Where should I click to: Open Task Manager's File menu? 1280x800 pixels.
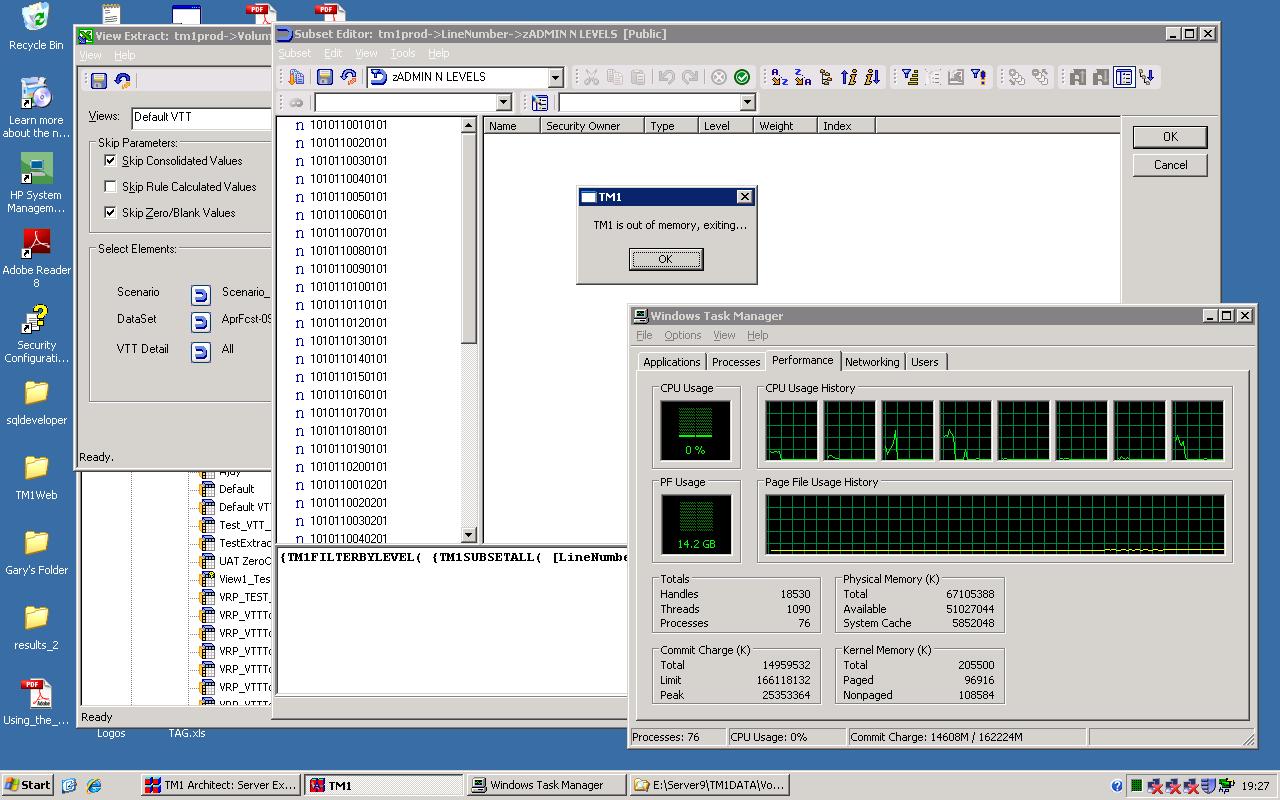coord(644,335)
